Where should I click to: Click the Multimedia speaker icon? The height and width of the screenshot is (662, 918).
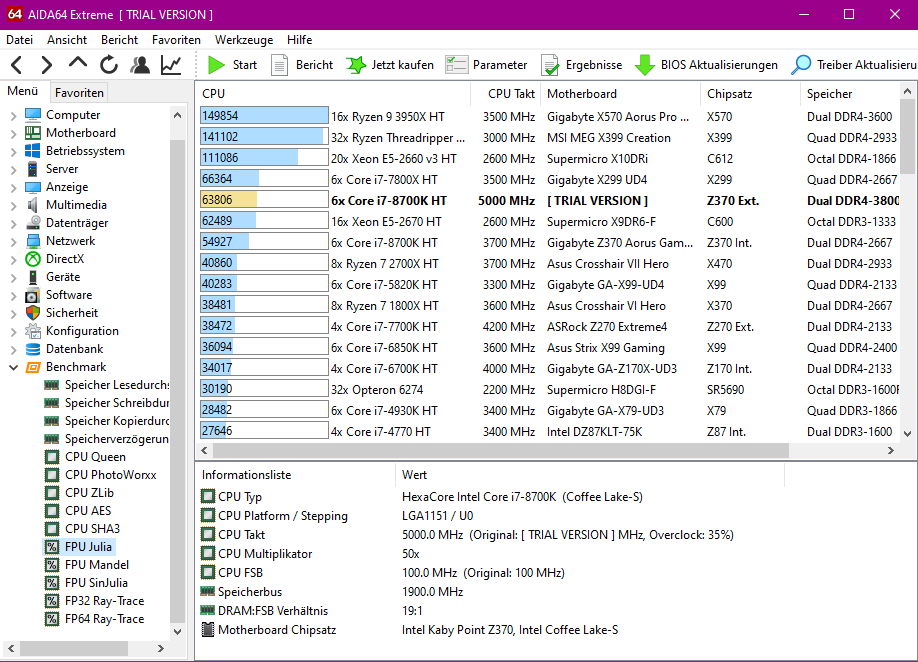coord(33,205)
